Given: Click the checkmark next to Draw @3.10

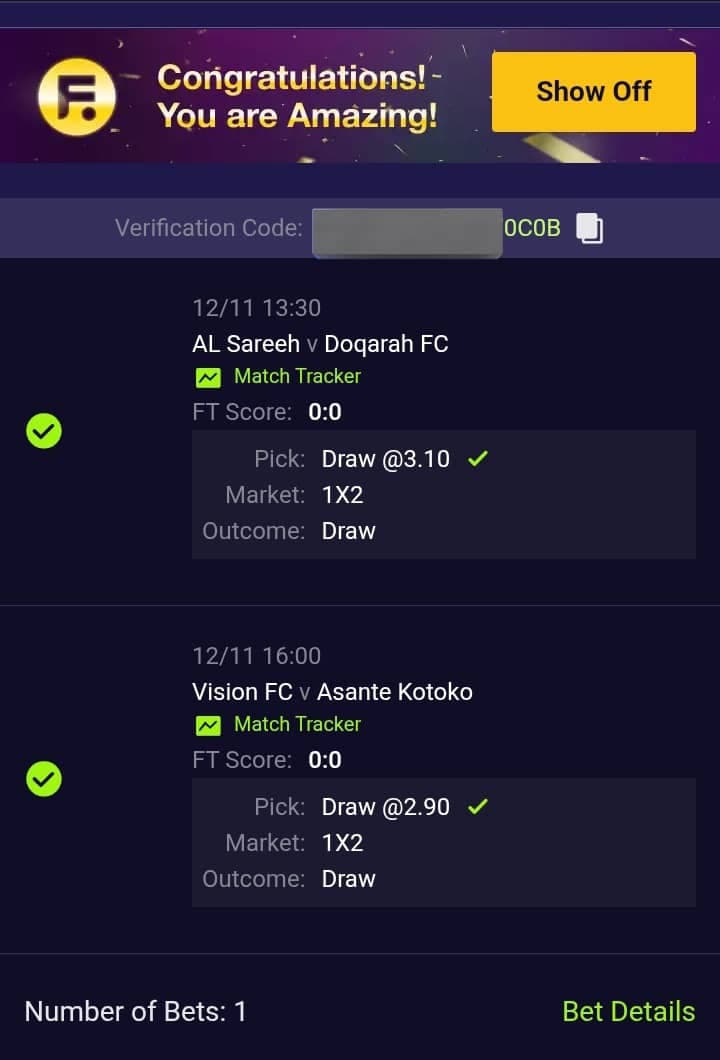Looking at the screenshot, I should pos(478,458).
